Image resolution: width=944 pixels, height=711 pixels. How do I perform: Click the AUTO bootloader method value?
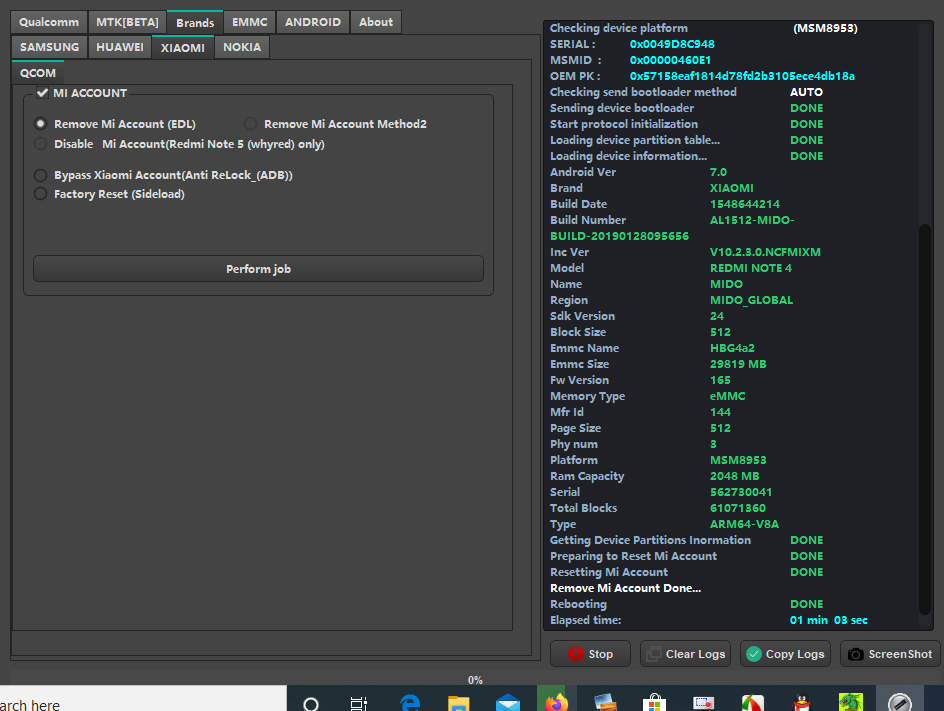pyautogui.click(x=806, y=92)
